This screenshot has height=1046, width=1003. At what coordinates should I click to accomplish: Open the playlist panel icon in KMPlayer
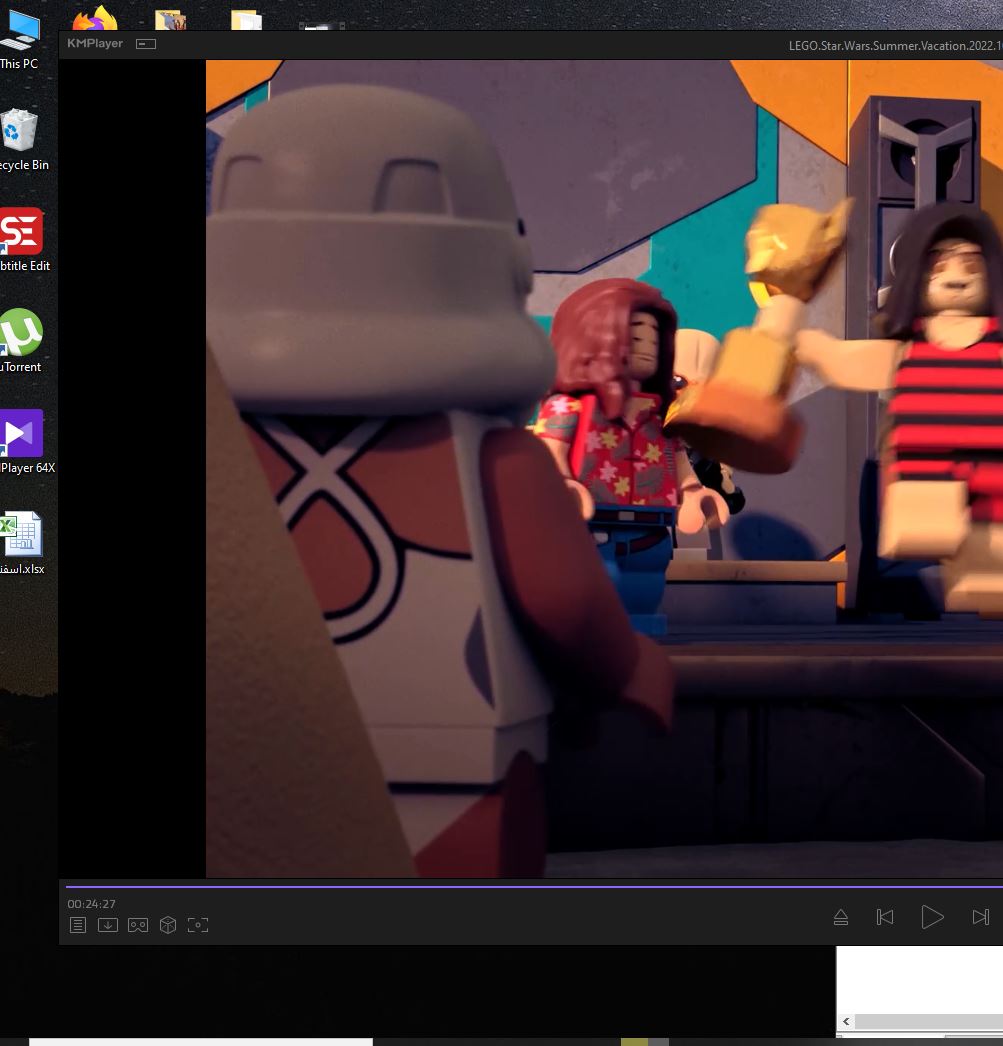pyautogui.click(x=78, y=925)
